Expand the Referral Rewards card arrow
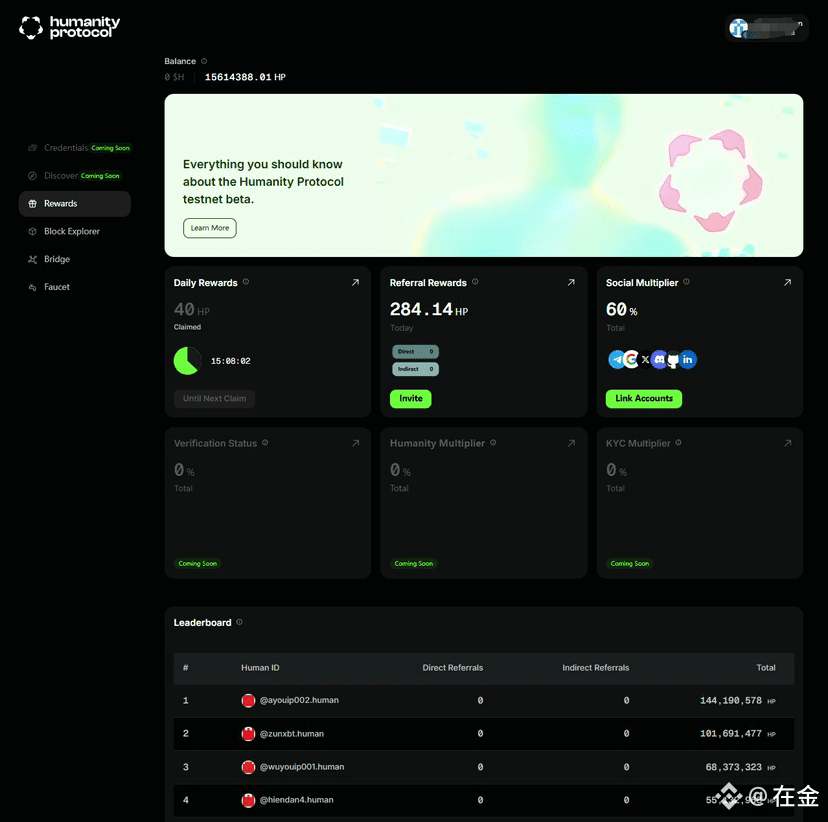The width and height of the screenshot is (828, 822). (x=571, y=282)
